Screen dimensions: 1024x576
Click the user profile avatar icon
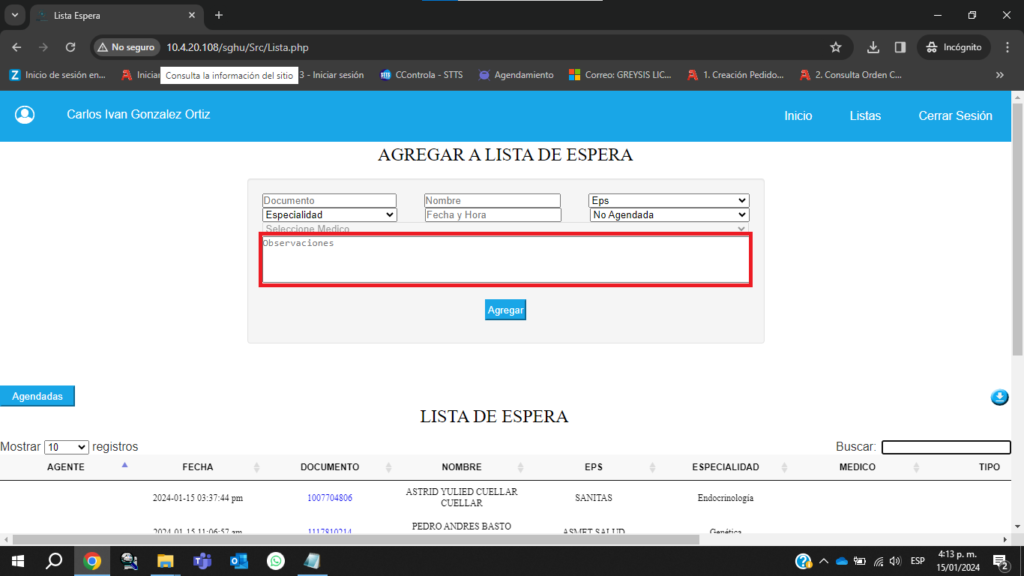pos(25,115)
